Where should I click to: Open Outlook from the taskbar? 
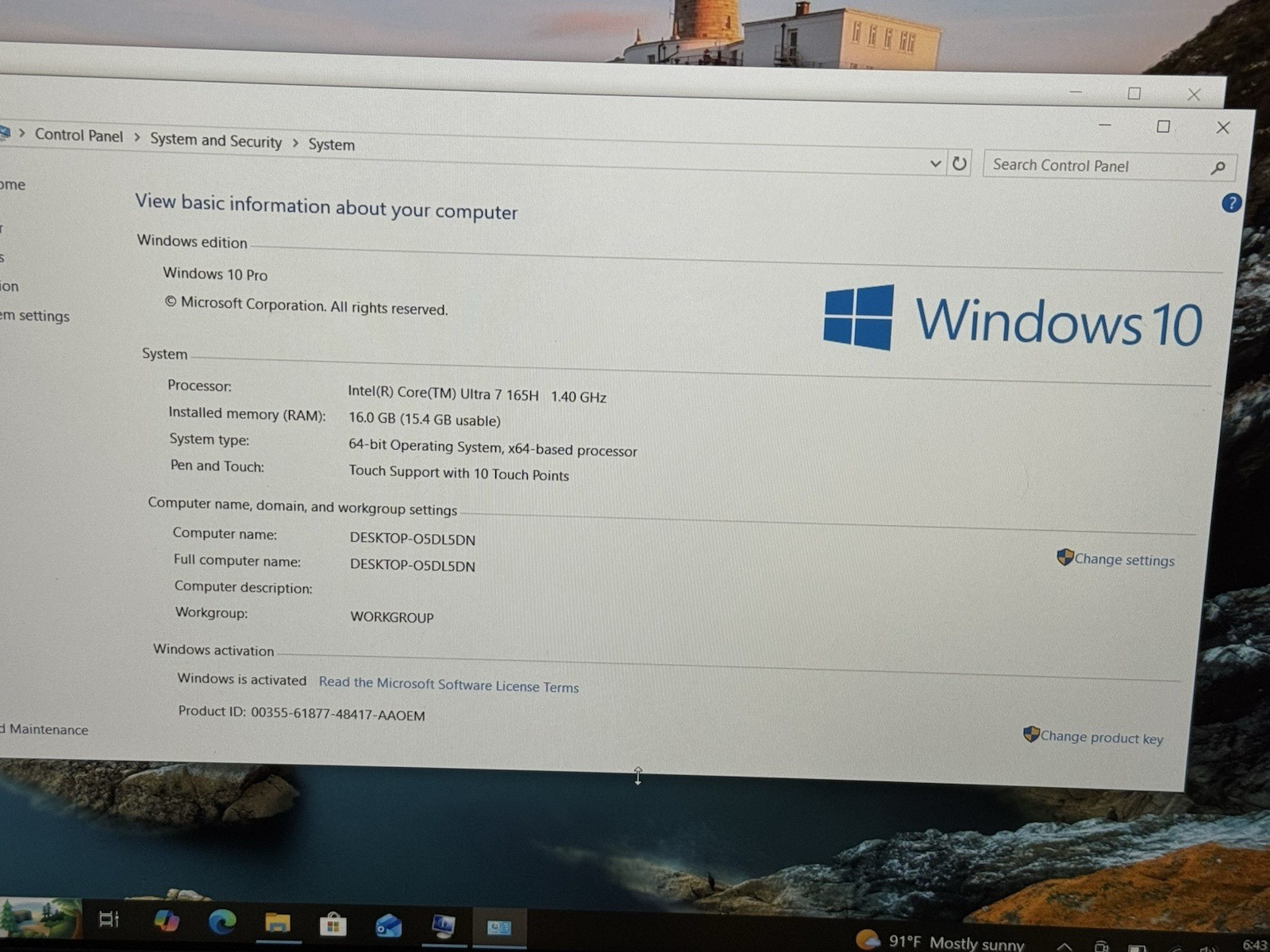(x=388, y=925)
